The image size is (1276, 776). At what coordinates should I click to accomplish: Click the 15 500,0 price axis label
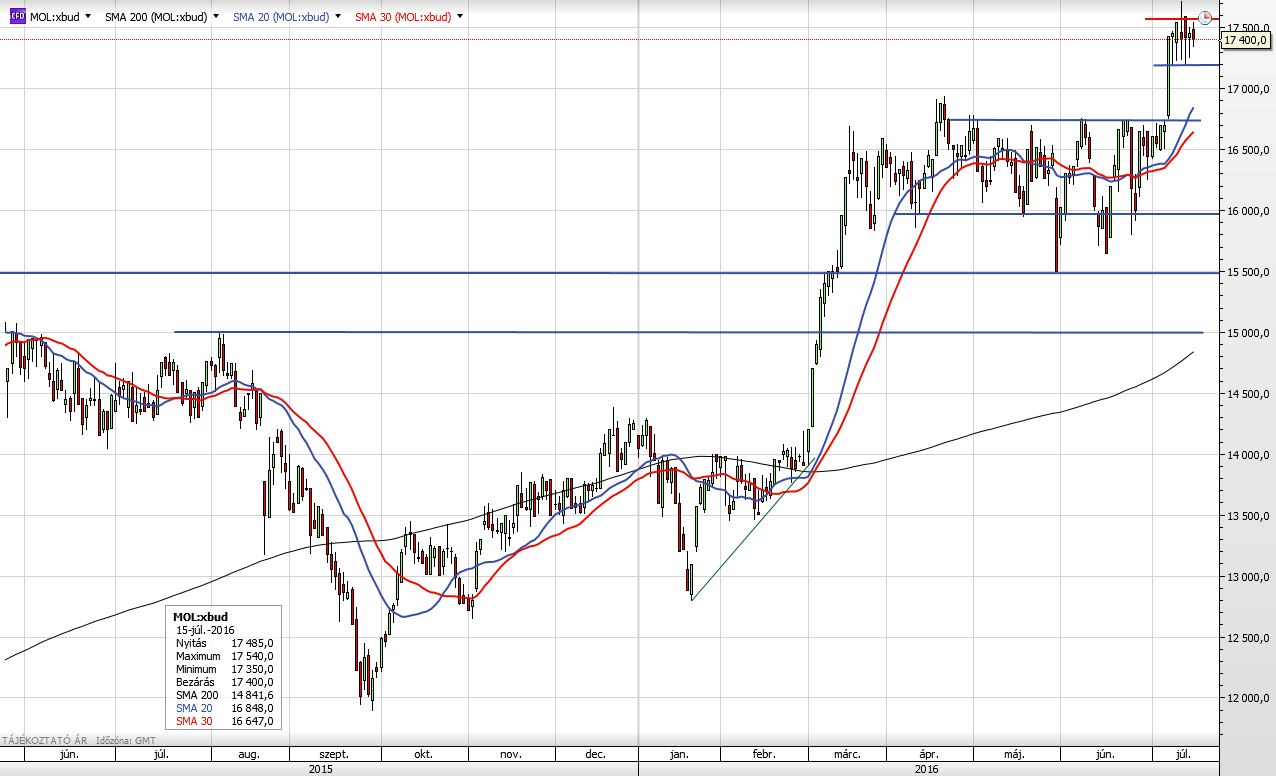(1247, 272)
